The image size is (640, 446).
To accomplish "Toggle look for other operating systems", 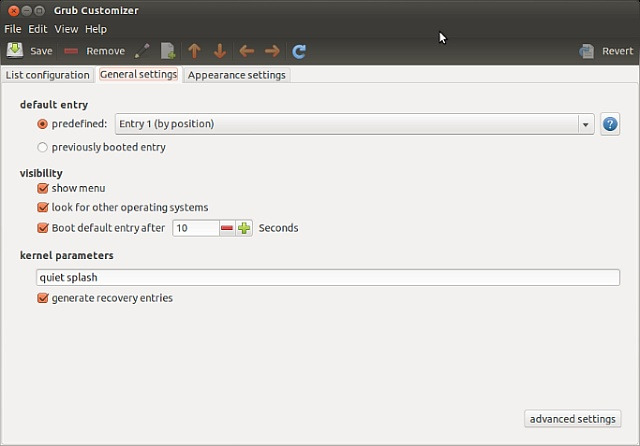I will click(x=43, y=207).
